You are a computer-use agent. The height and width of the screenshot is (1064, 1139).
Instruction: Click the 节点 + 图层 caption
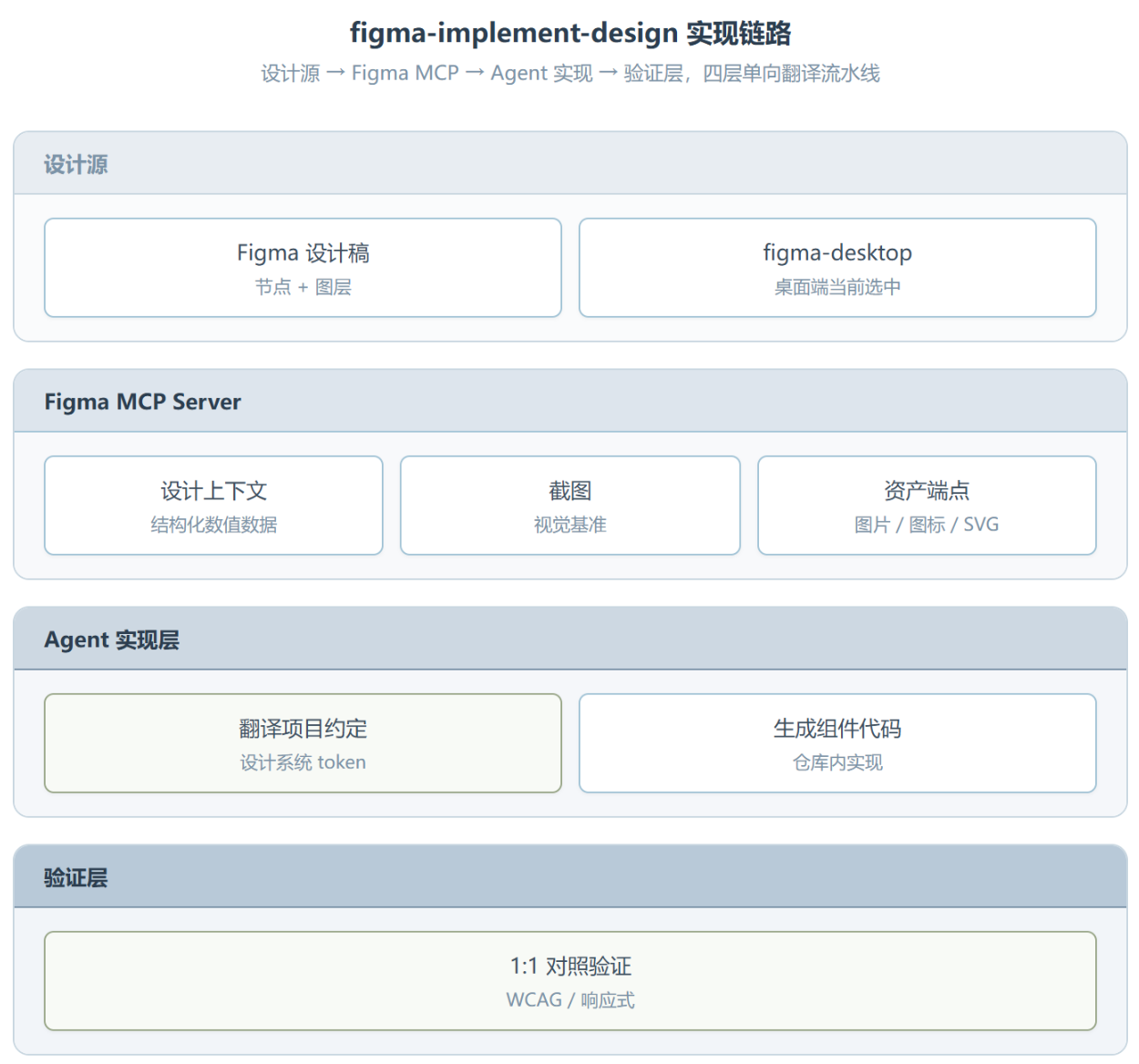[303, 287]
